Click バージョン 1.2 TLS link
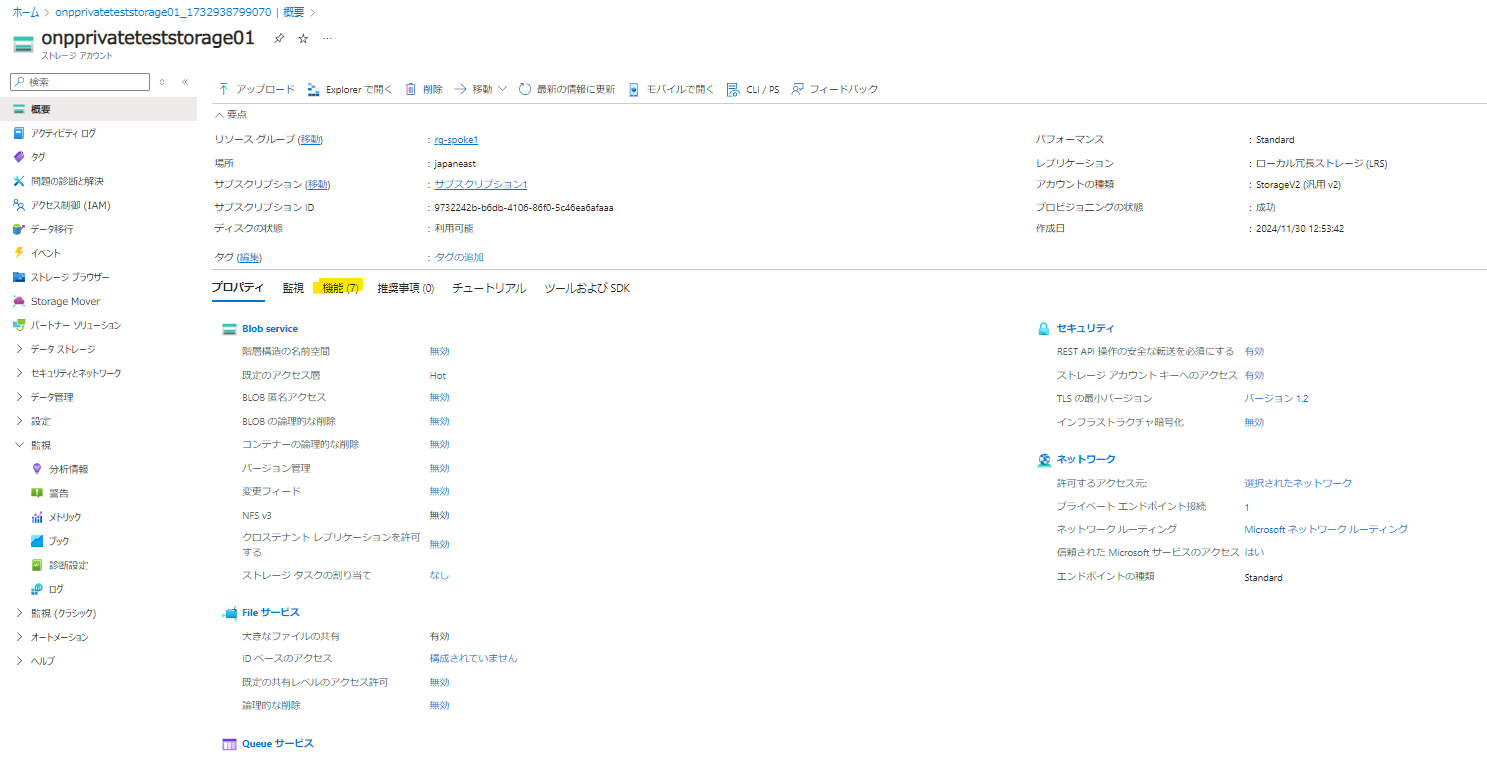 point(1276,398)
